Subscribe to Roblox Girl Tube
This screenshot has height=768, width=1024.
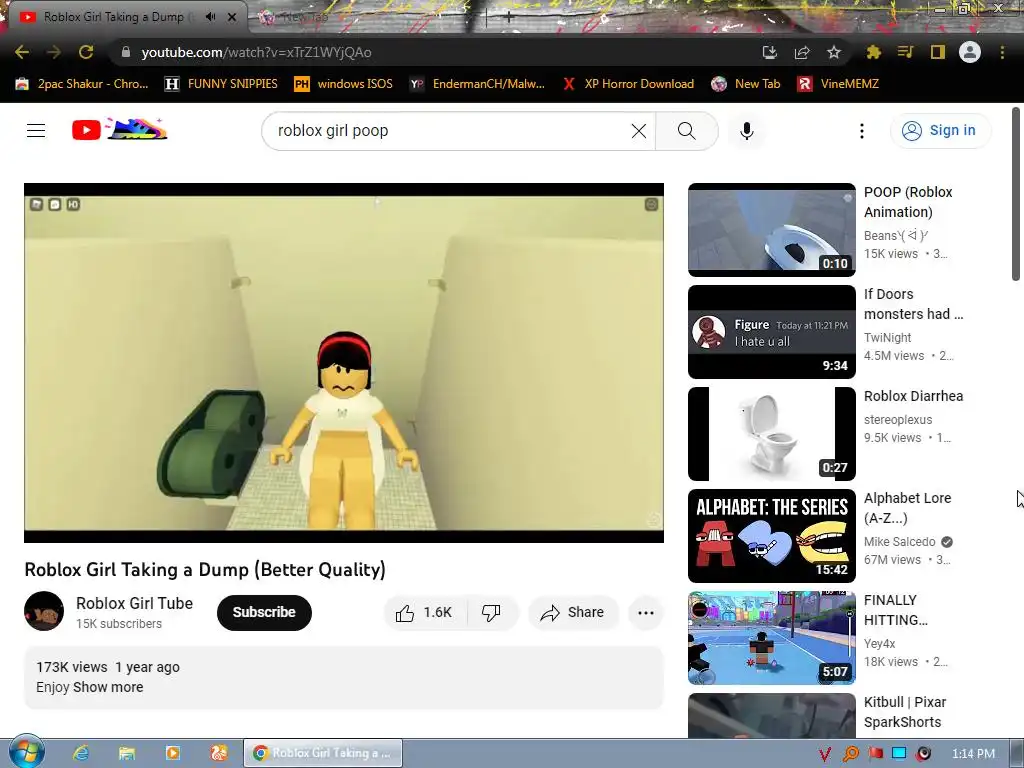(x=264, y=613)
